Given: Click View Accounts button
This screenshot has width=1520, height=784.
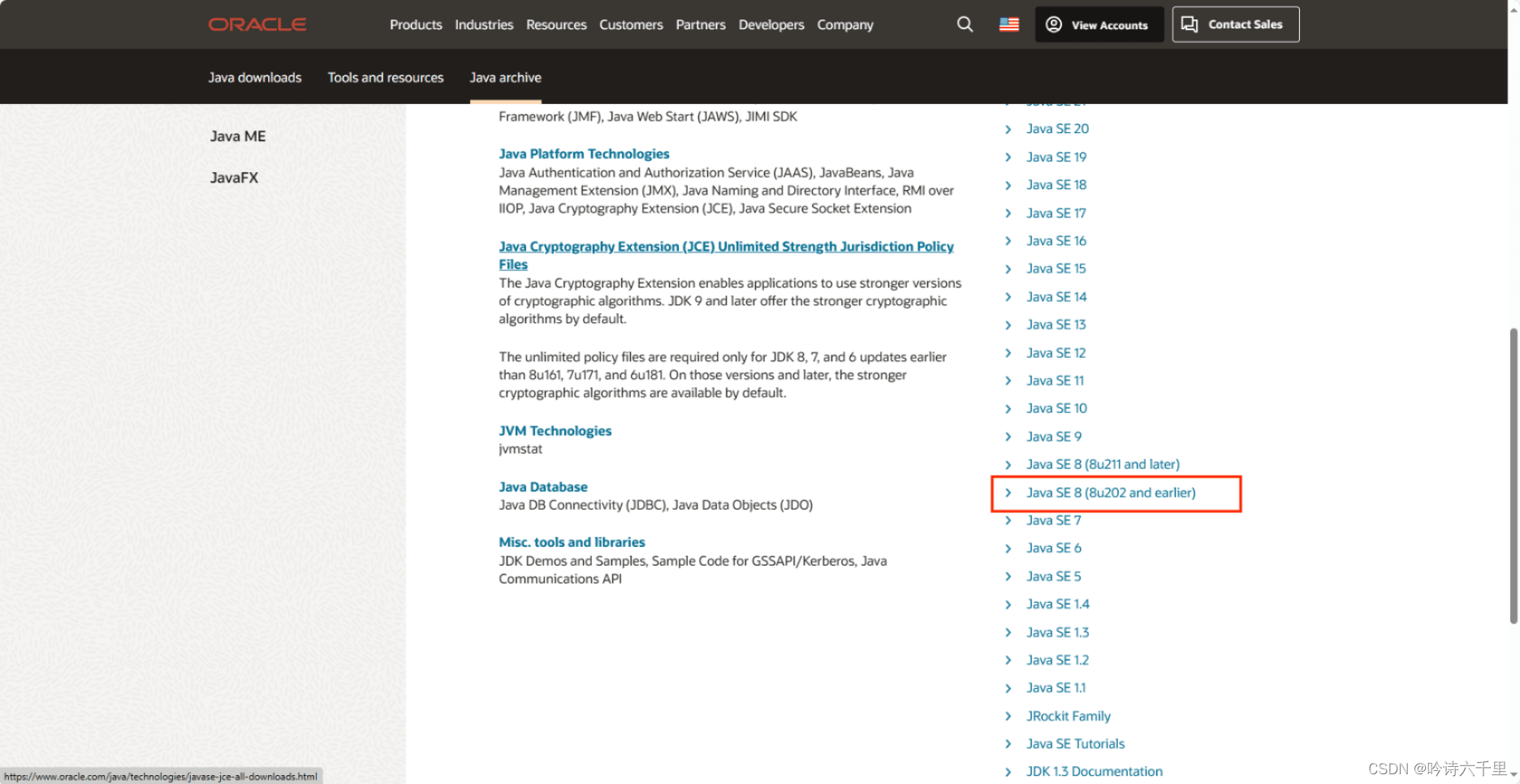Looking at the screenshot, I should tap(1099, 24).
